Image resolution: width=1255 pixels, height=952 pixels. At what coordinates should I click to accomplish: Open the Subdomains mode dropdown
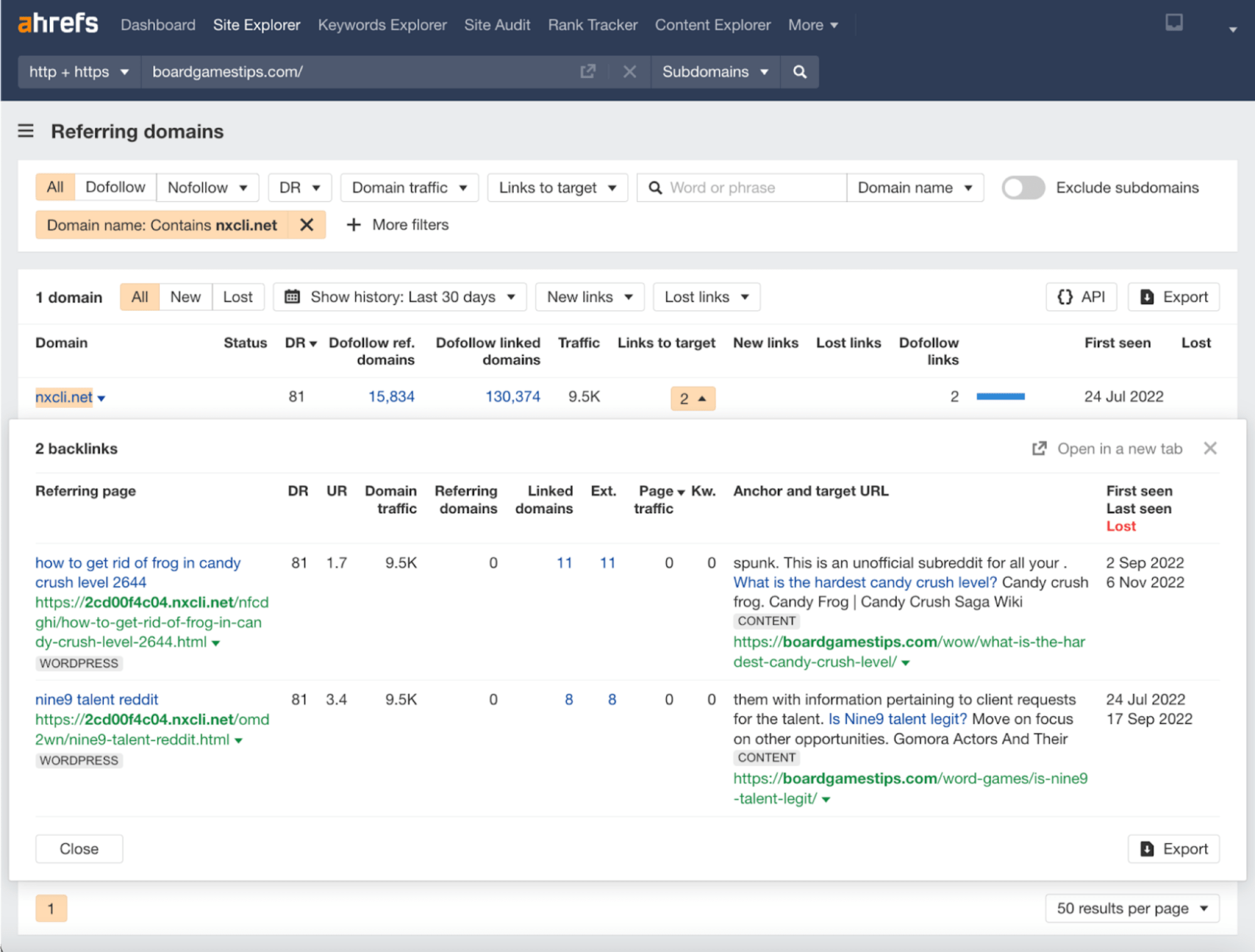(715, 72)
